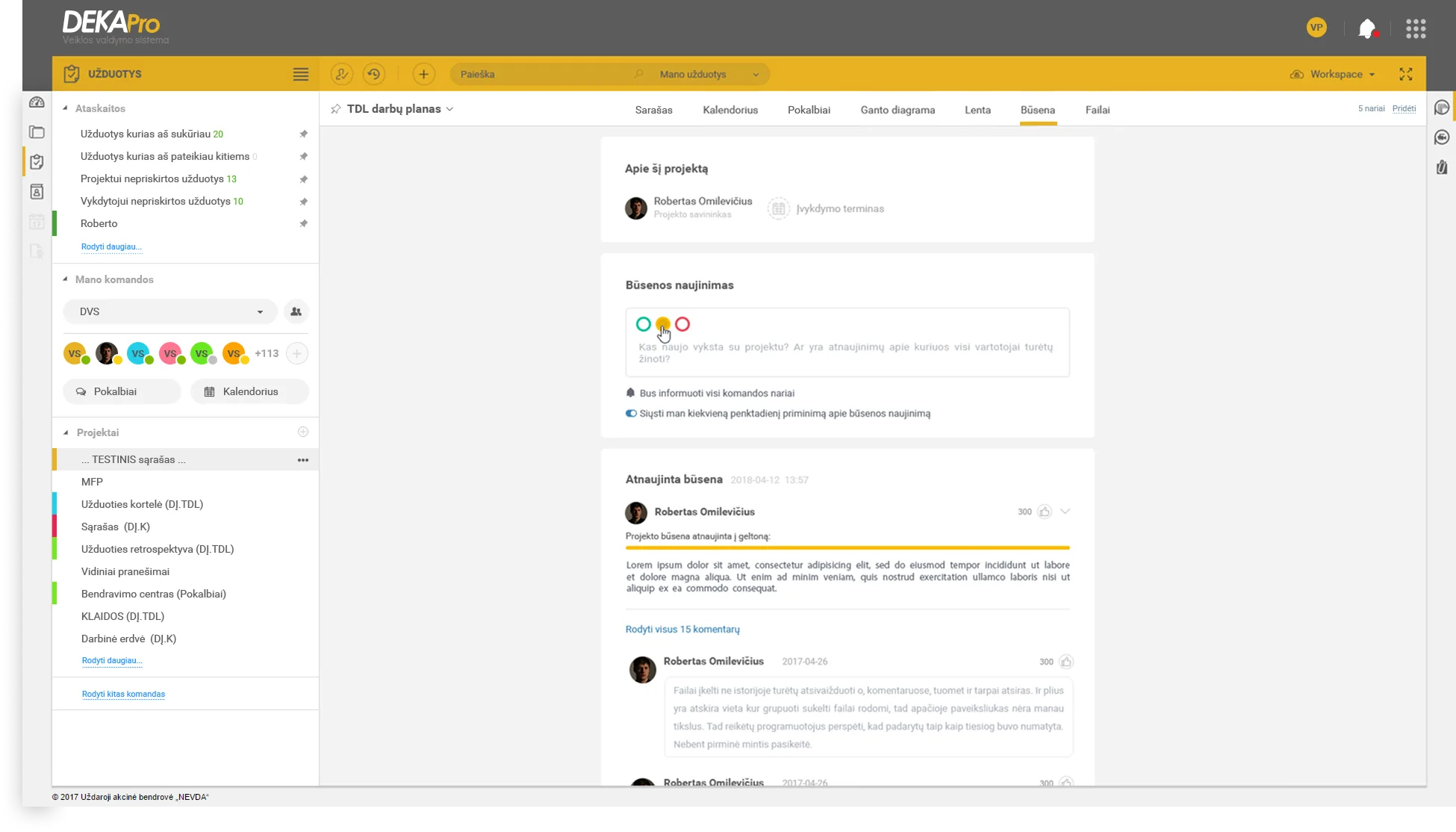Select green status circle
This screenshot has height=832, width=1456.
pos(643,324)
